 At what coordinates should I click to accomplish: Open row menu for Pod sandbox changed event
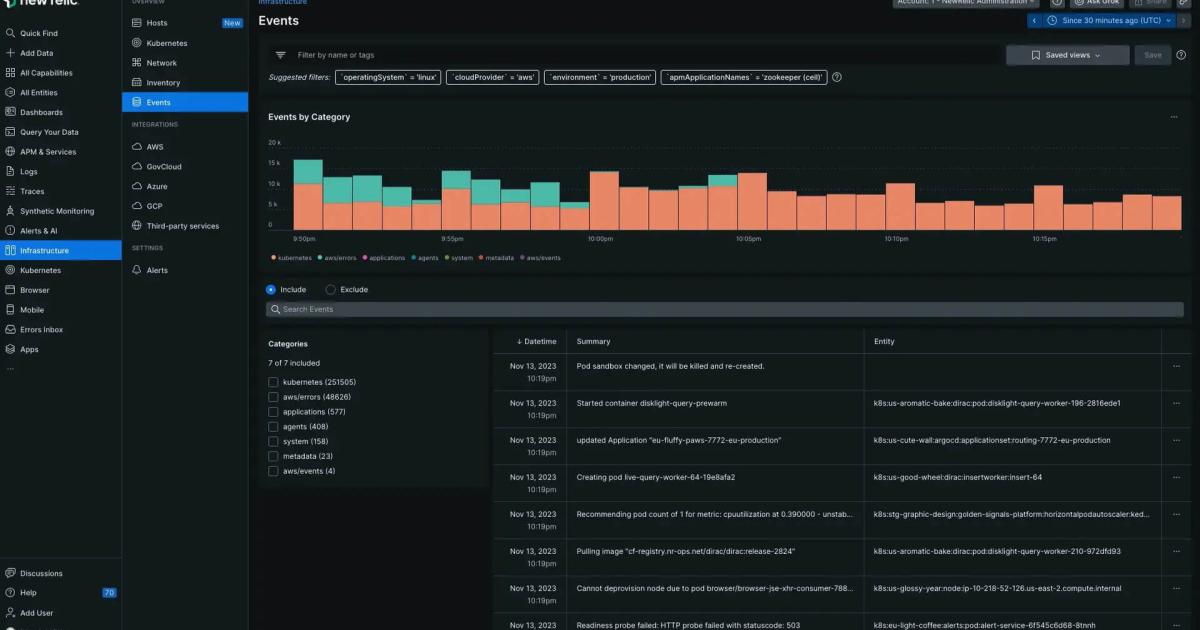pyautogui.click(x=1176, y=366)
